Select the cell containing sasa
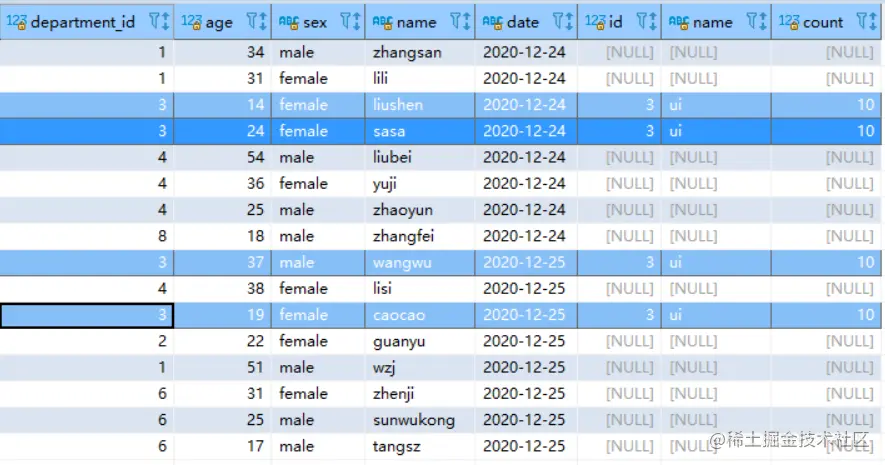 click(420, 131)
